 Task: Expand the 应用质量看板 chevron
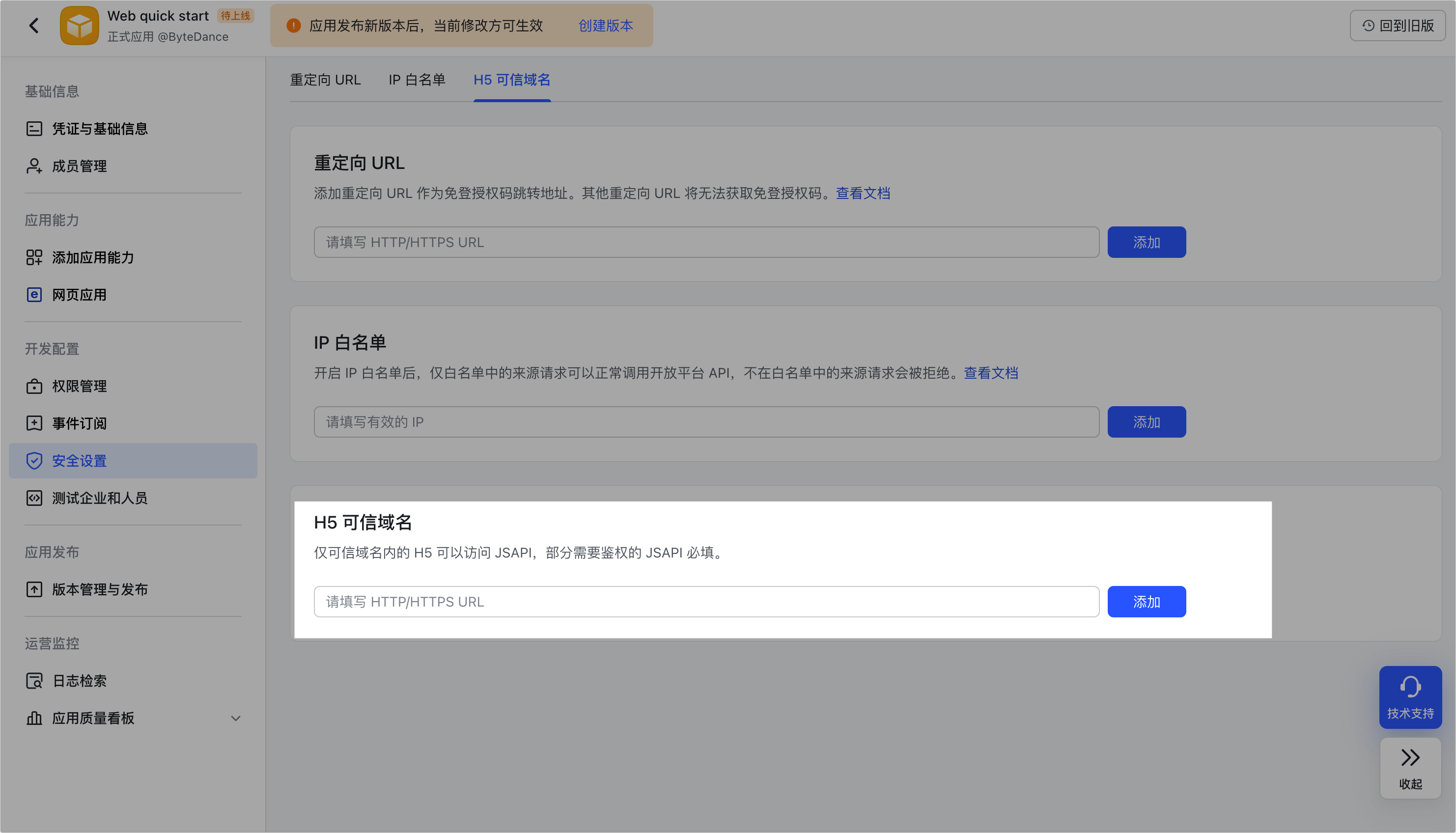235,718
